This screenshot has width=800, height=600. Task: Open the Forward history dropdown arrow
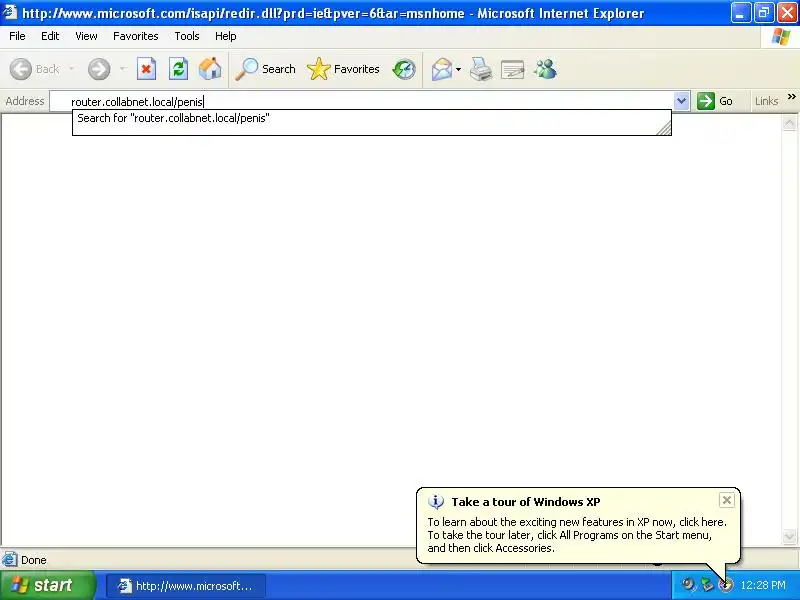[122, 69]
